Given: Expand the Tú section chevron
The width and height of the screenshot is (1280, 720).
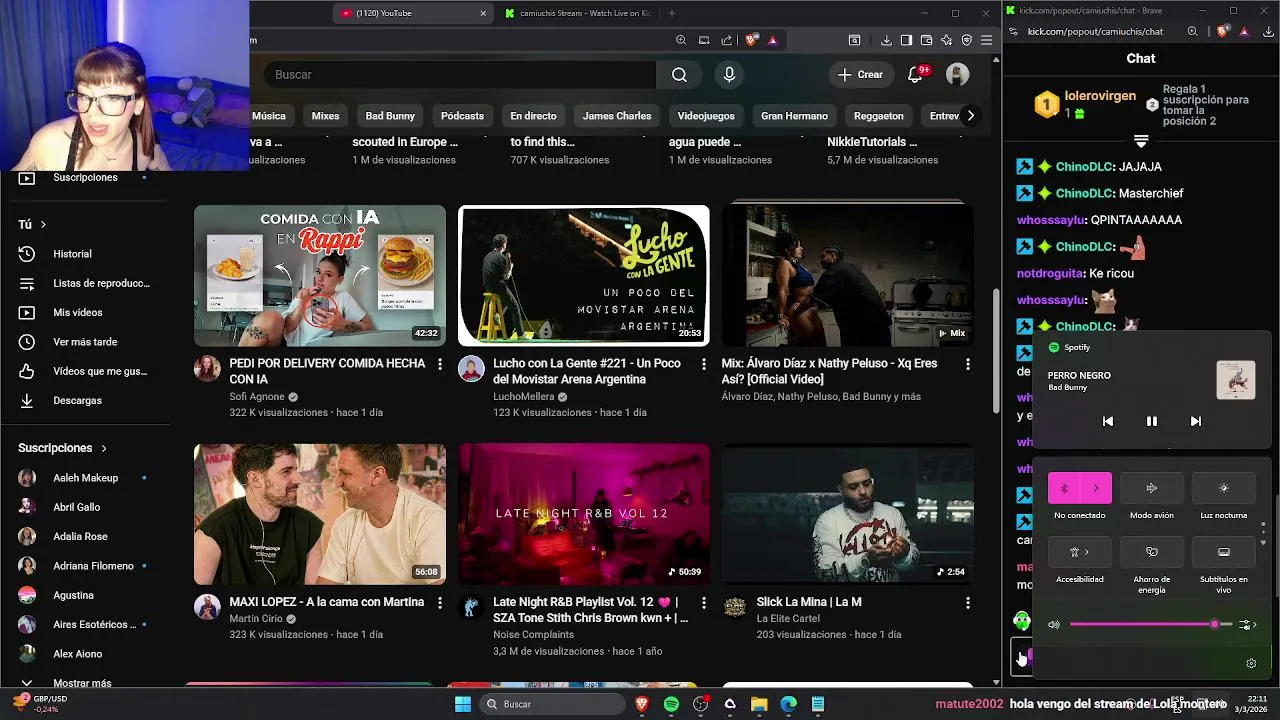Looking at the screenshot, I should [x=43, y=225].
